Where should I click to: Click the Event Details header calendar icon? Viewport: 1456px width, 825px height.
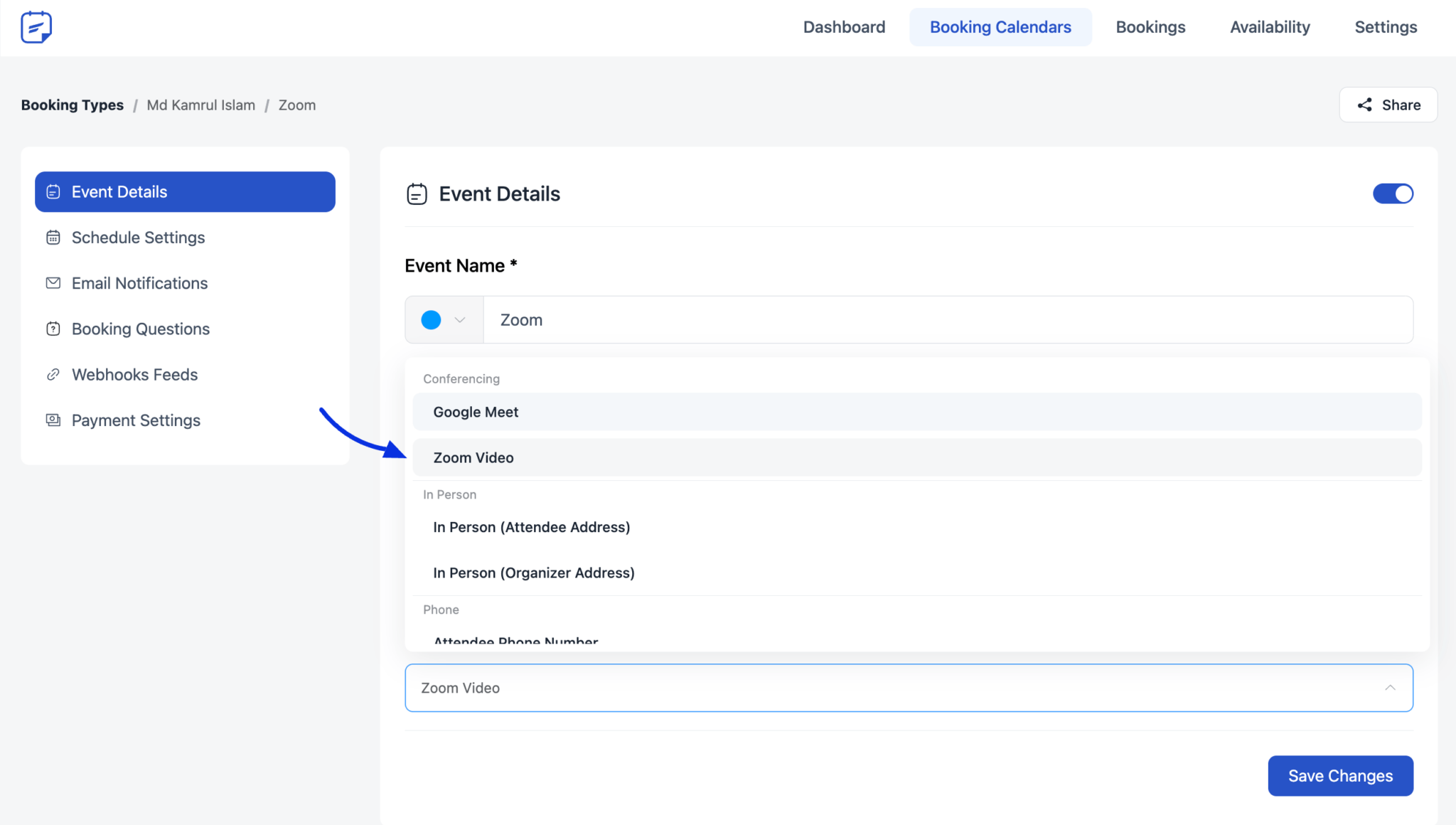(417, 193)
